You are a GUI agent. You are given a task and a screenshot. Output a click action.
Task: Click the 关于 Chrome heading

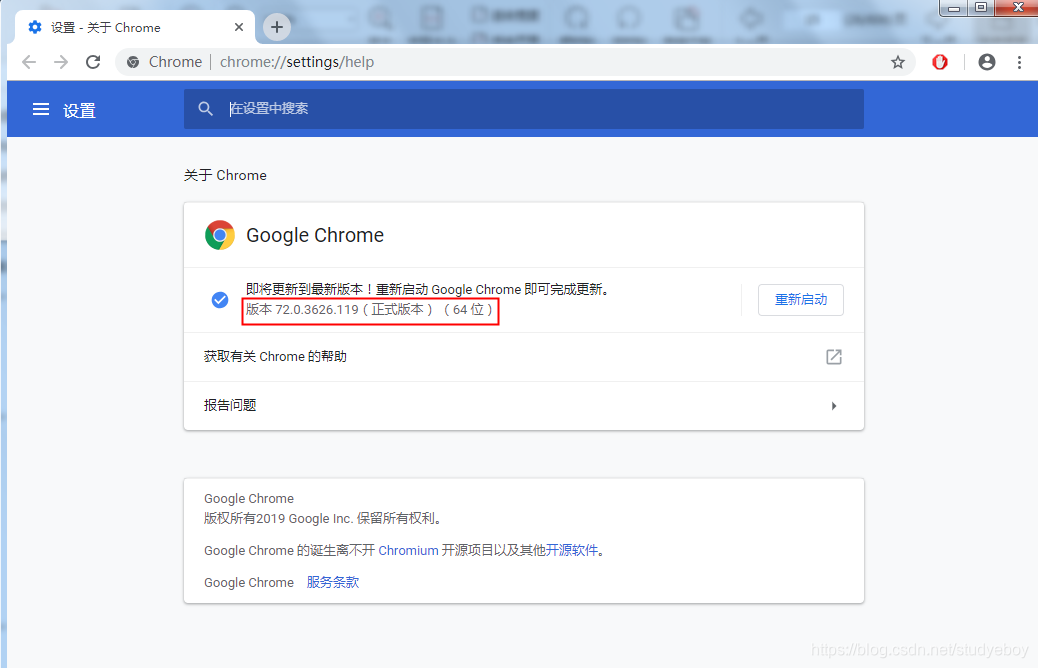(225, 175)
